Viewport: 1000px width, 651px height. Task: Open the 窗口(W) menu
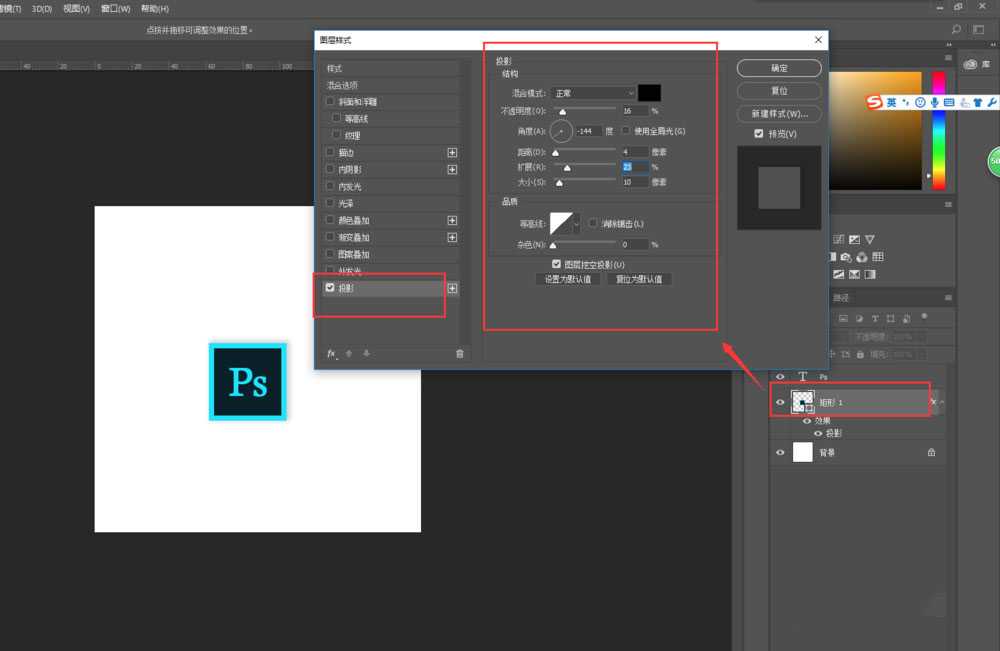pos(116,8)
